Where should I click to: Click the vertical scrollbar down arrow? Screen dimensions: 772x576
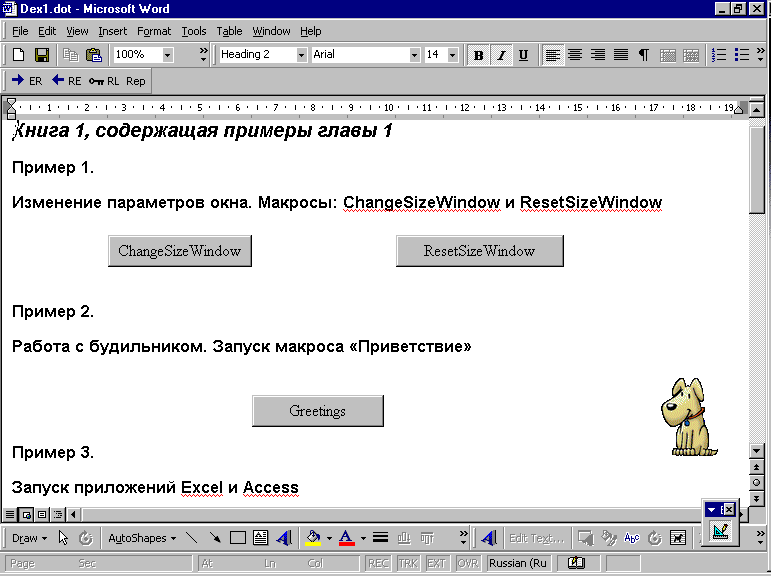pyautogui.click(x=757, y=451)
